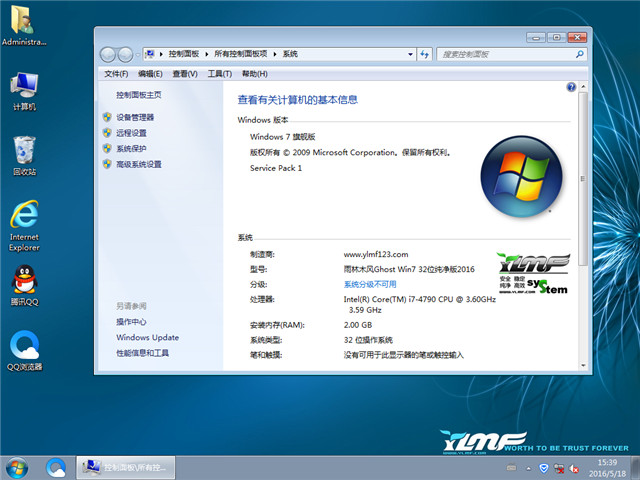Open 远程设置 link
This screenshot has height=480, width=640.
tap(131, 133)
